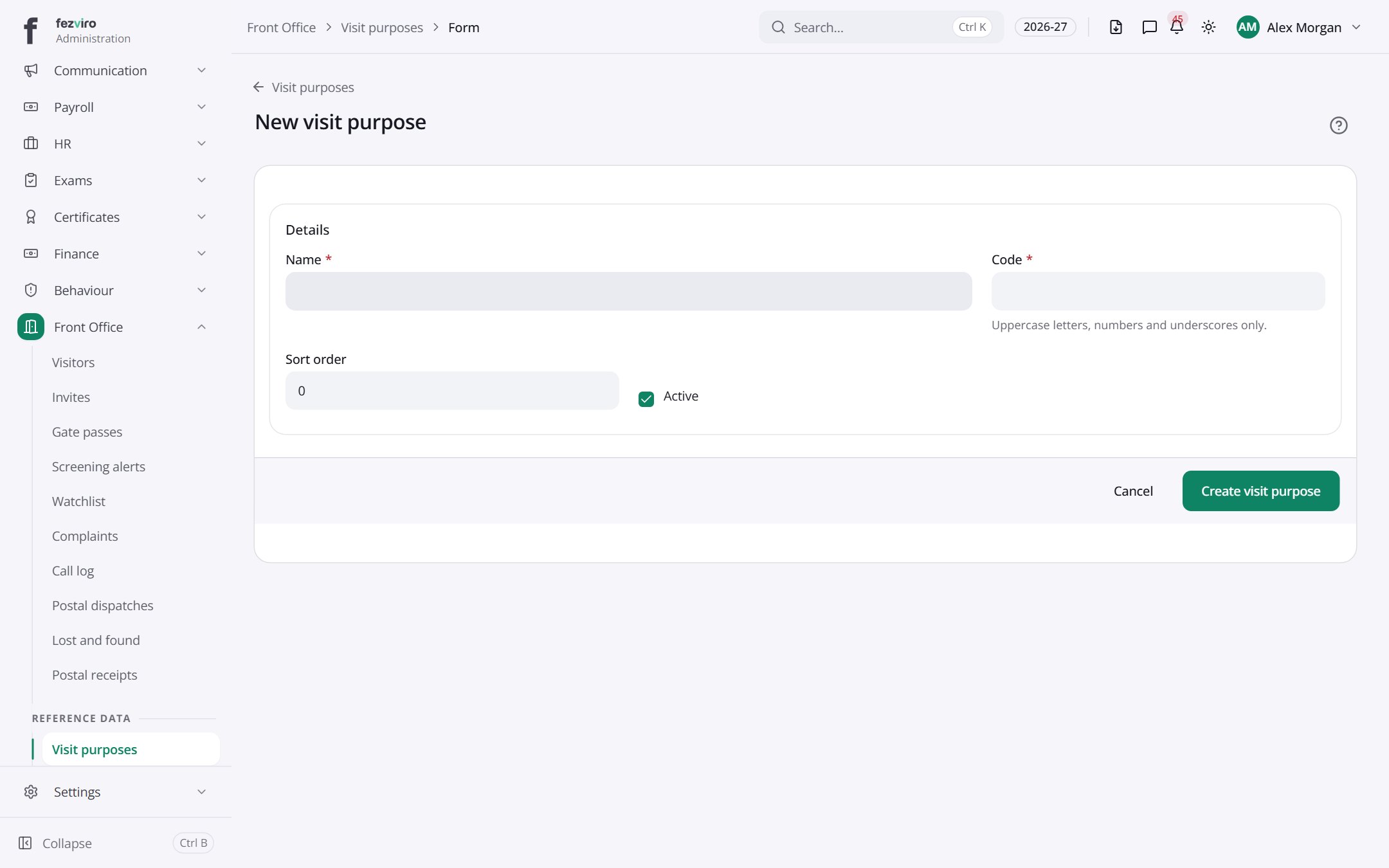The height and width of the screenshot is (868, 1389).
Task: Click the Search box in header
Action: pos(881,27)
